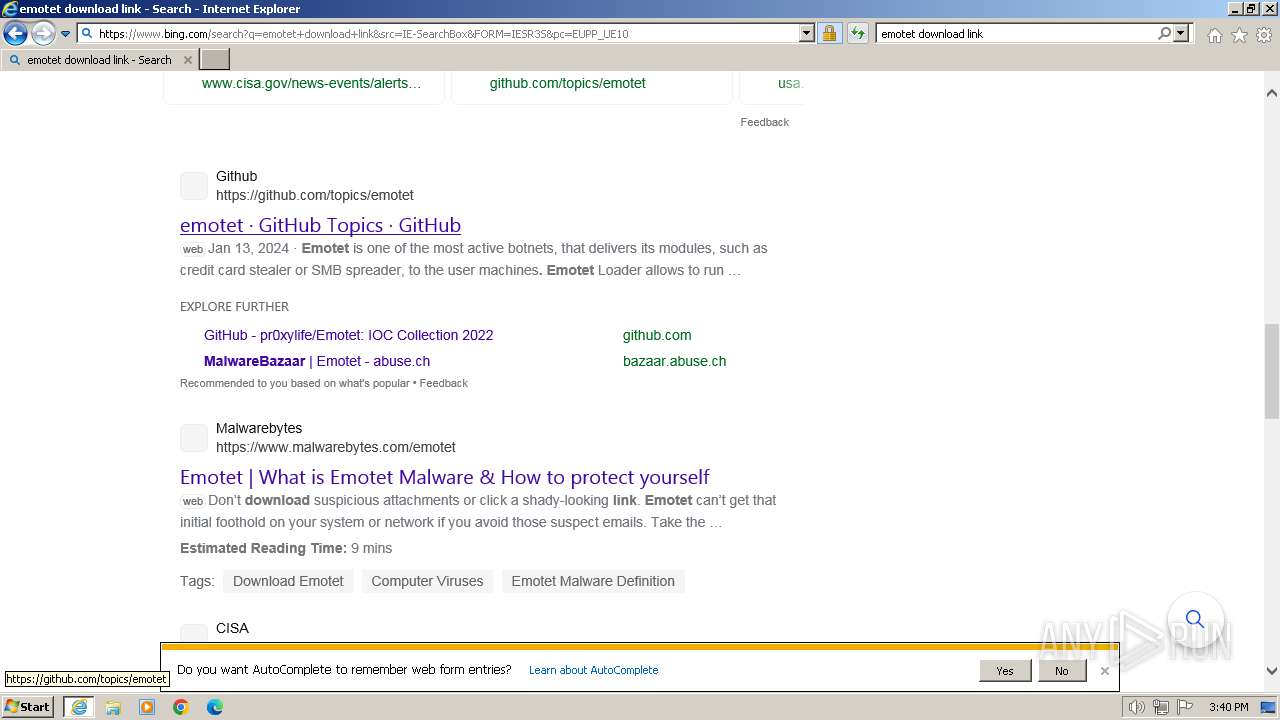Select the emotet download link - Search tab
Image resolution: width=1280 pixels, height=720 pixels.
[99, 60]
